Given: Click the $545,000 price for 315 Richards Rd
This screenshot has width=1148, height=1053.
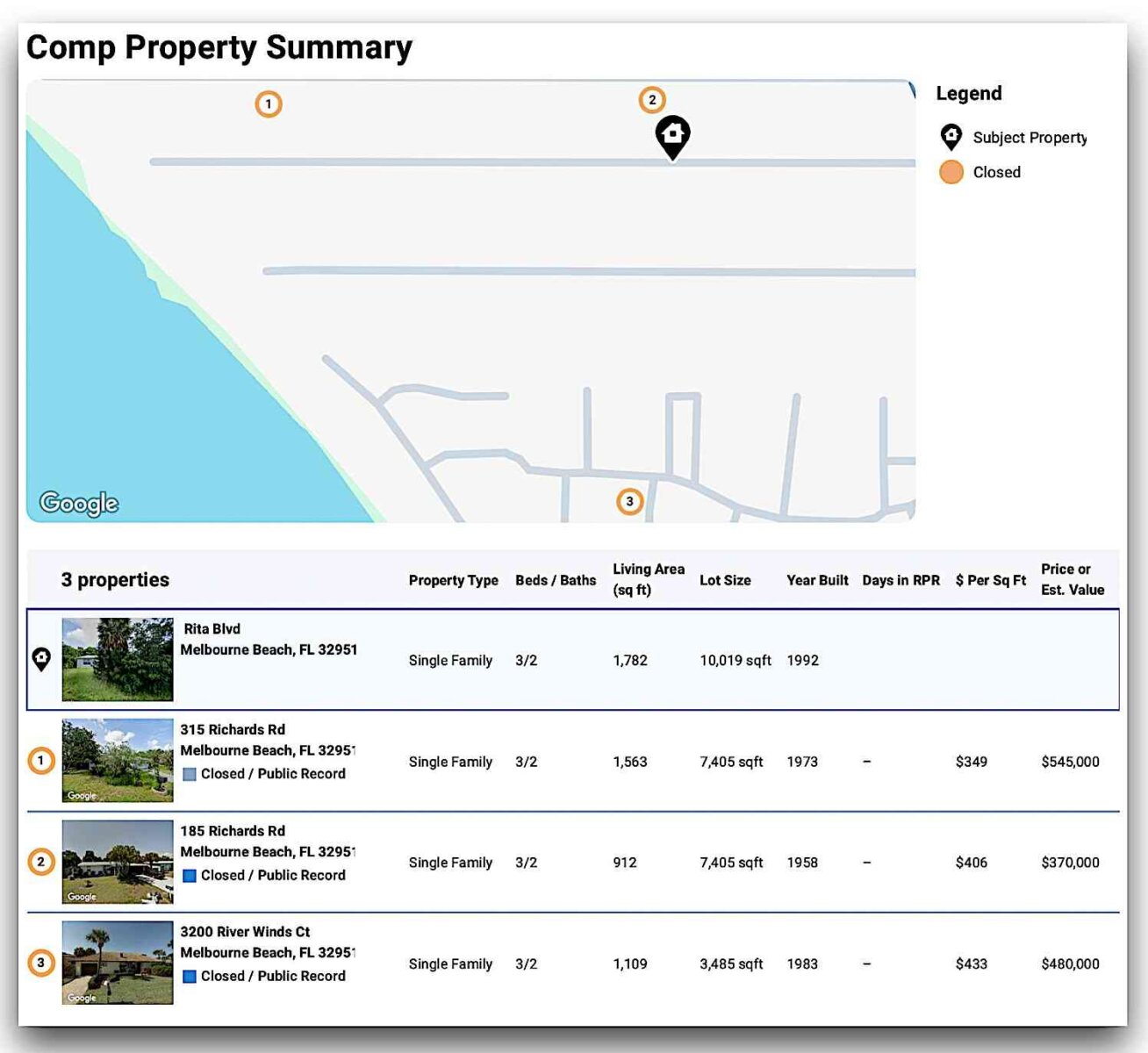Looking at the screenshot, I should [x=1070, y=762].
